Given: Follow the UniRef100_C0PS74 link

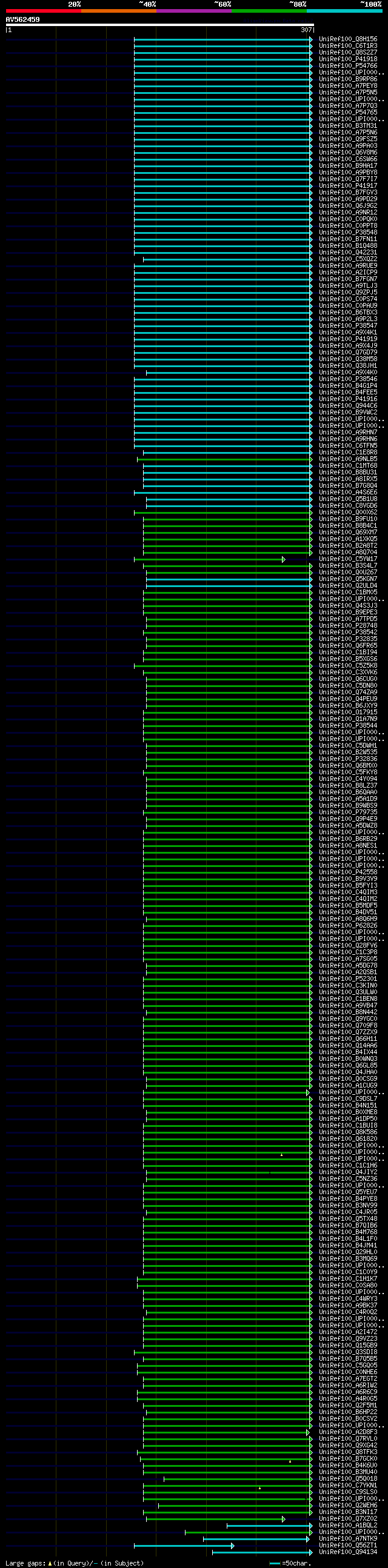Looking at the screenshot, I should tap(348, 299).
